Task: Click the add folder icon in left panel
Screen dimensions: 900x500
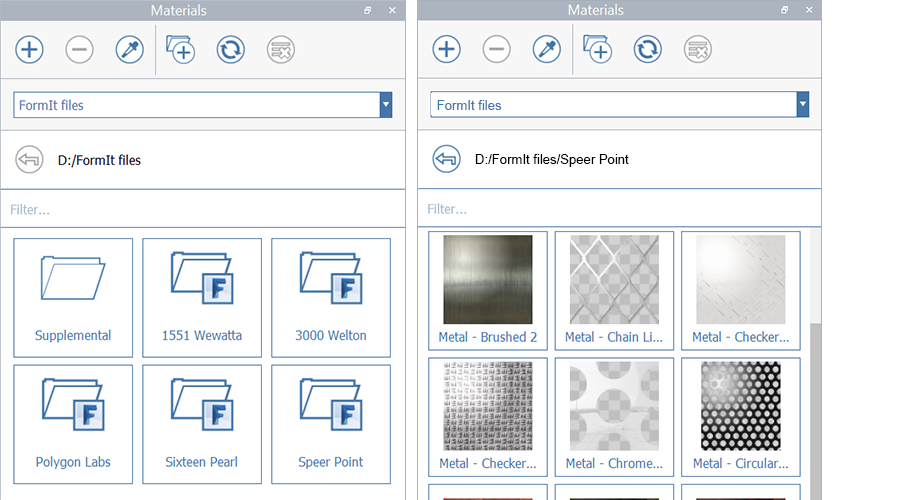Action: tap(180, 49)
